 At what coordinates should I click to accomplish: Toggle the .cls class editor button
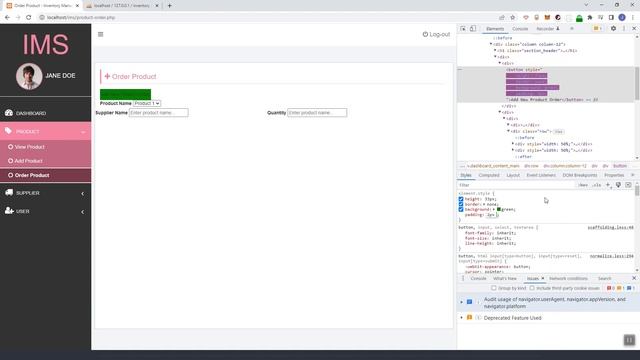[597, 185]
